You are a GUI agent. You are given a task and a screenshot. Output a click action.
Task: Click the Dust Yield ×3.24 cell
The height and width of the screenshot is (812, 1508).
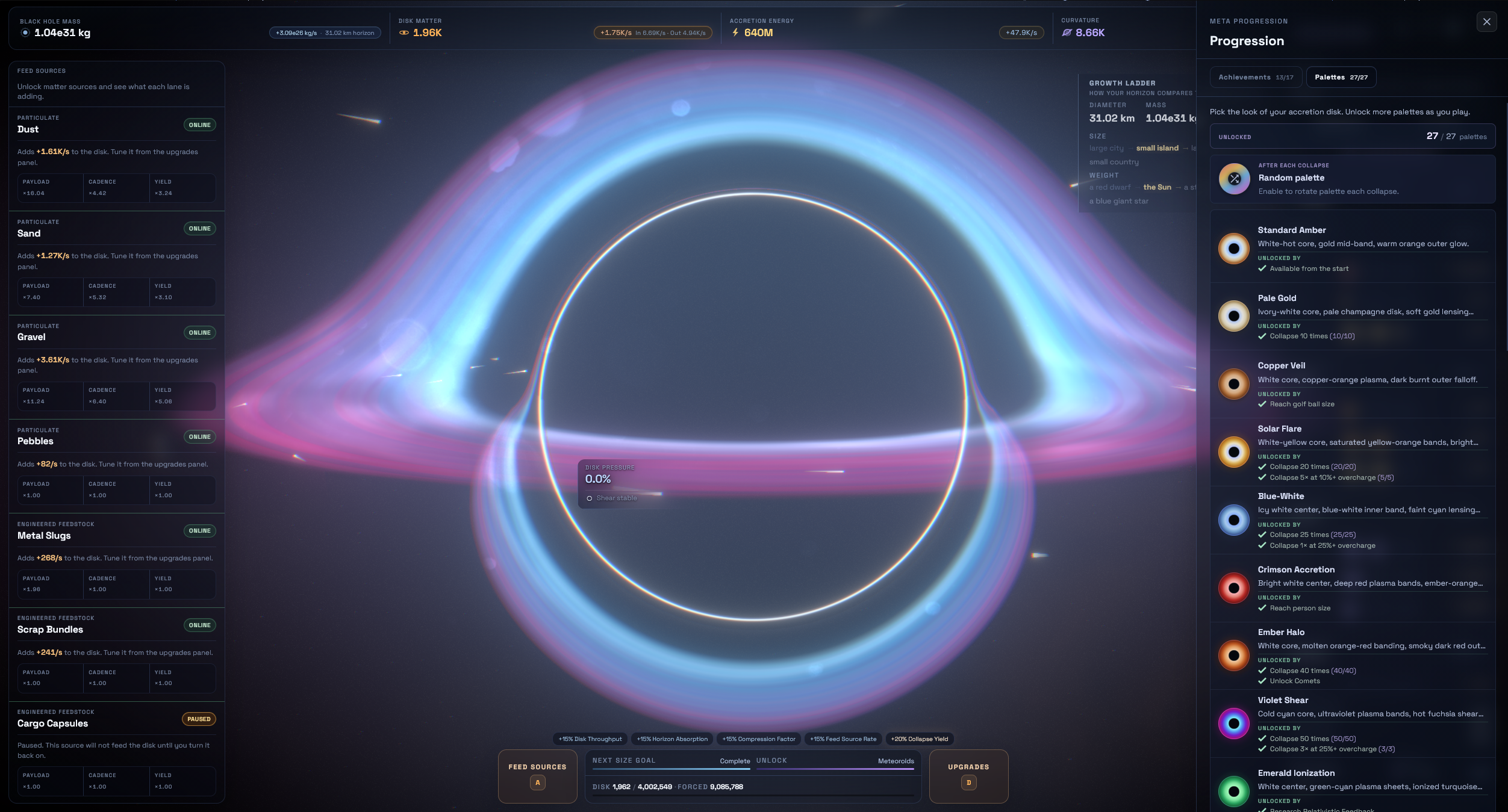tap(182, 188)
